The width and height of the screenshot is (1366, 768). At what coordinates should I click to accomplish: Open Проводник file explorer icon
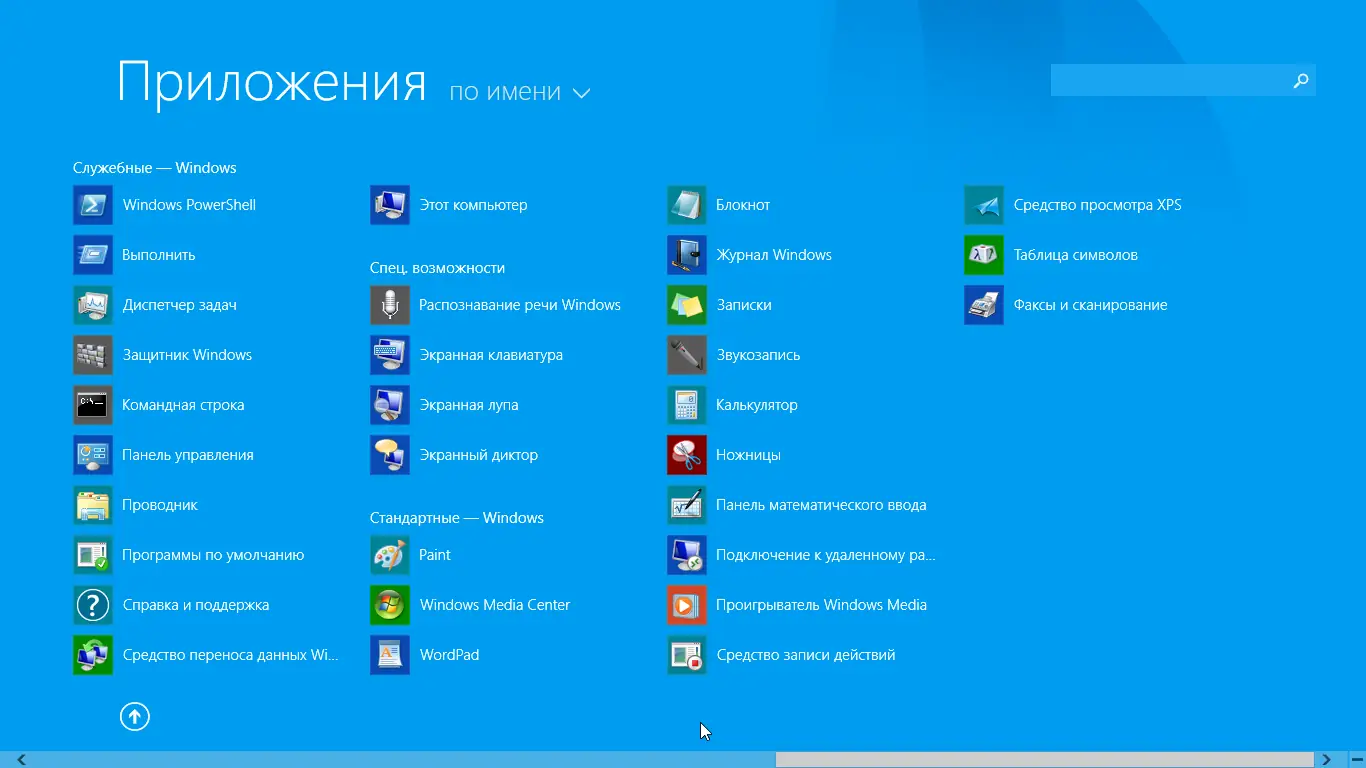pos(93,505)
